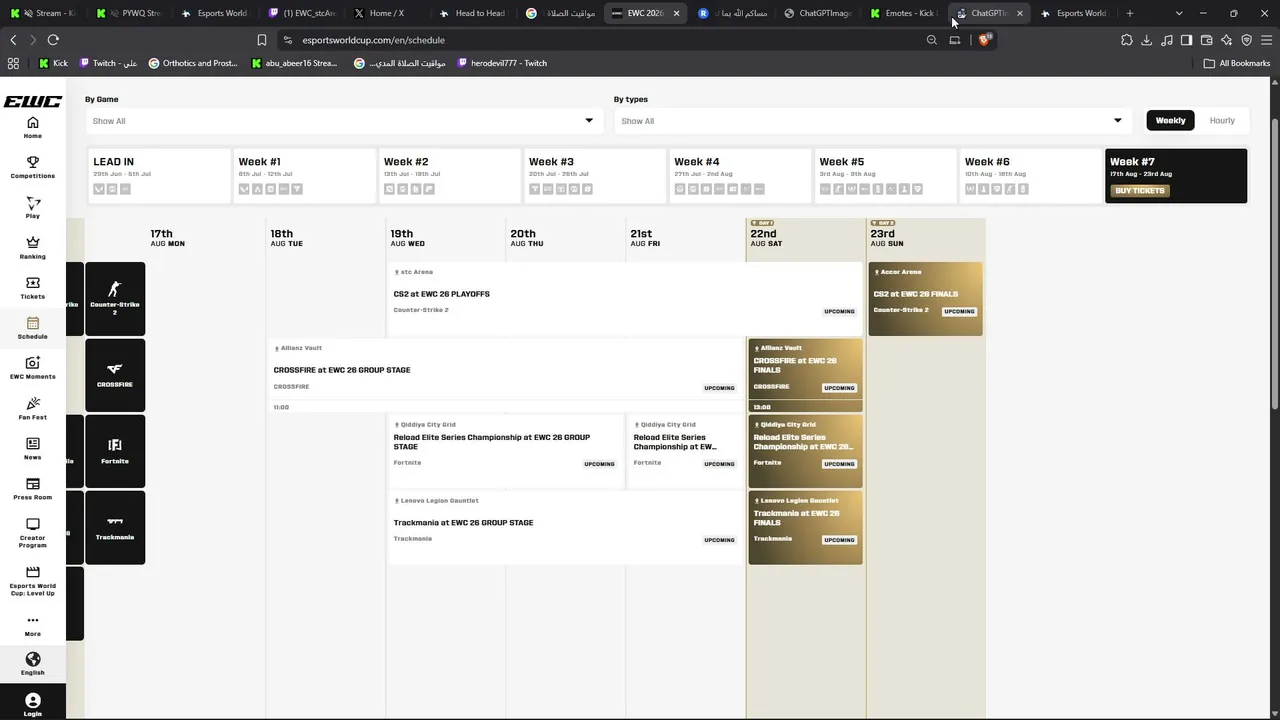This screenshot has height=720, width=1280.
Task: Open a new browser tab
Action: click(x=1130, y=13)
